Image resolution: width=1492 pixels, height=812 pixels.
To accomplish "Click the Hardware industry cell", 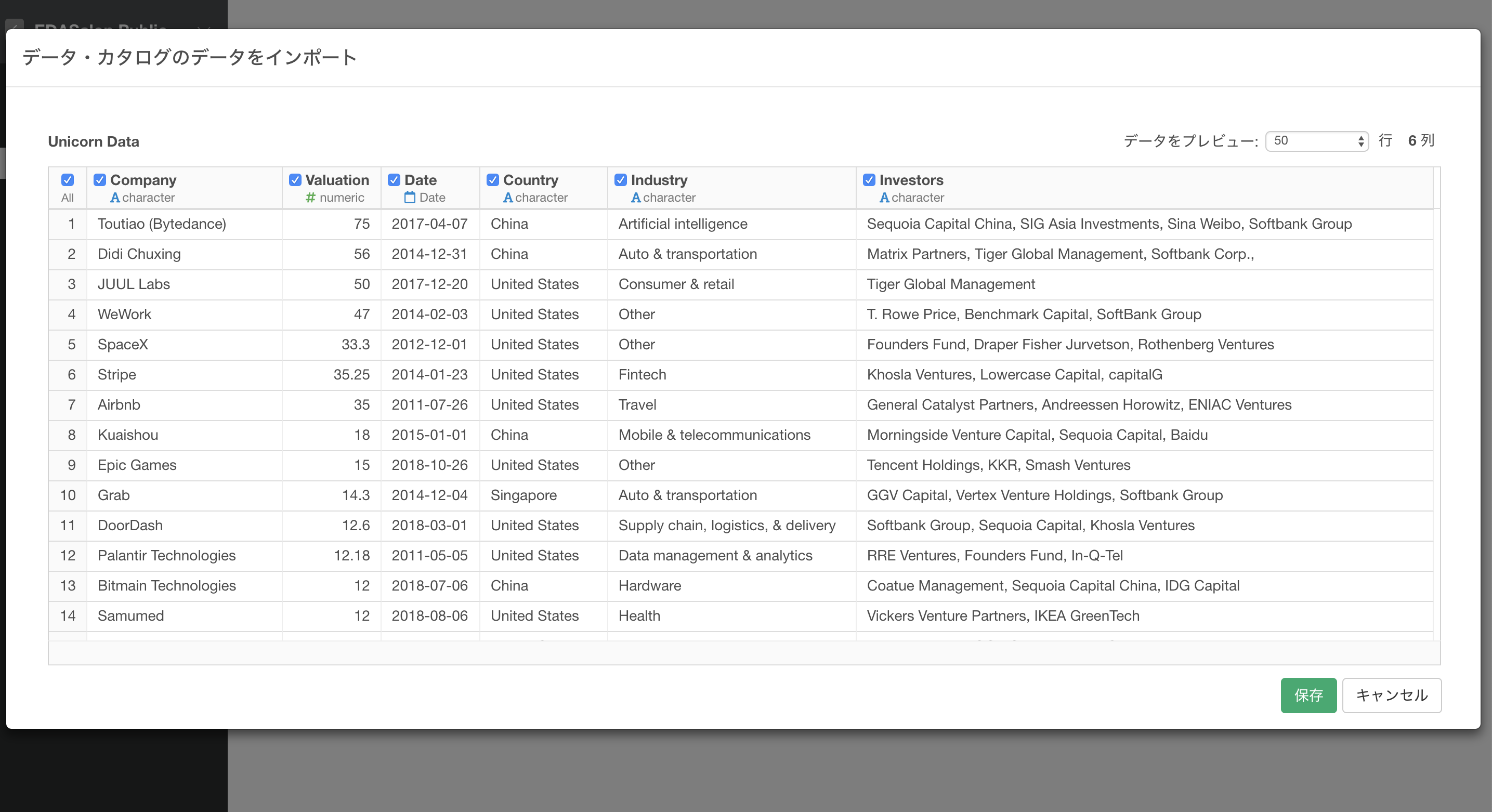I will pos(731,585).
